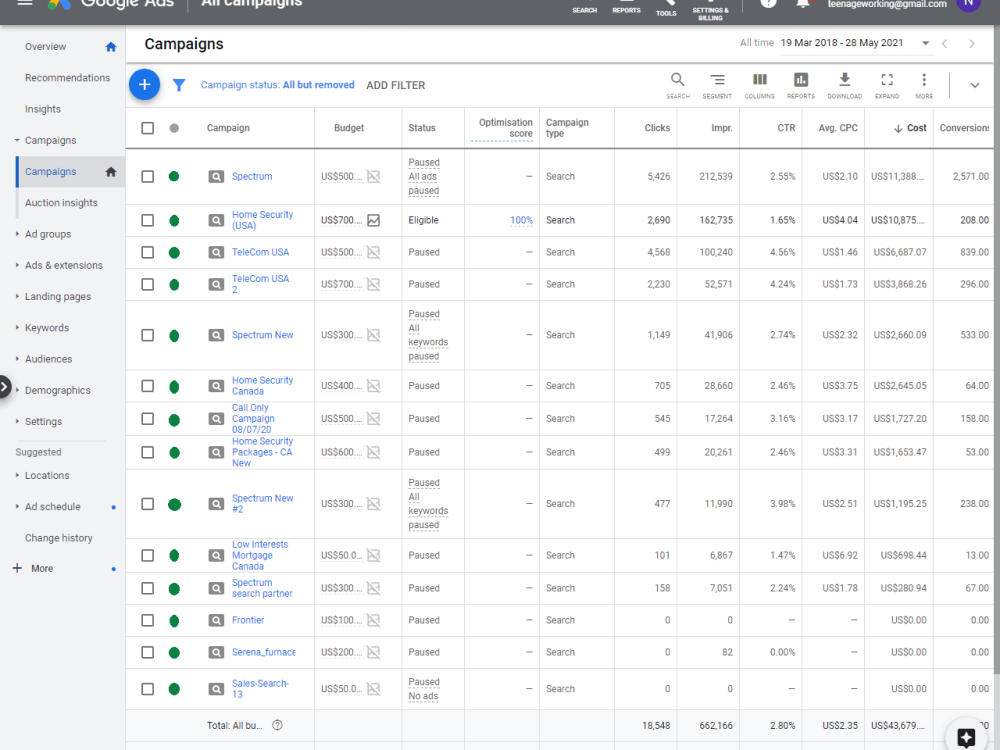This screenshot has width=1000, height=750.
Task: Click the 100% optimisation score link
Action: coord(521,220)
